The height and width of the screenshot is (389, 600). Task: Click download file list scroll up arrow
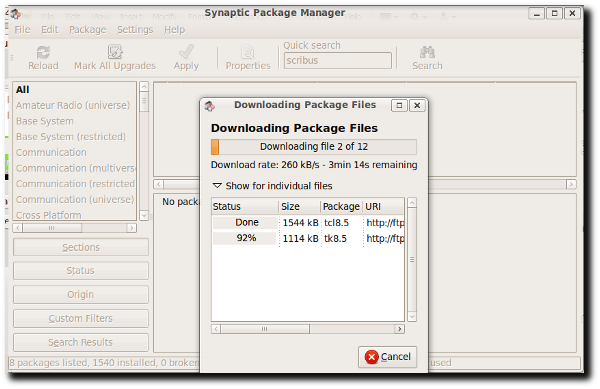(x=412, y=203)
